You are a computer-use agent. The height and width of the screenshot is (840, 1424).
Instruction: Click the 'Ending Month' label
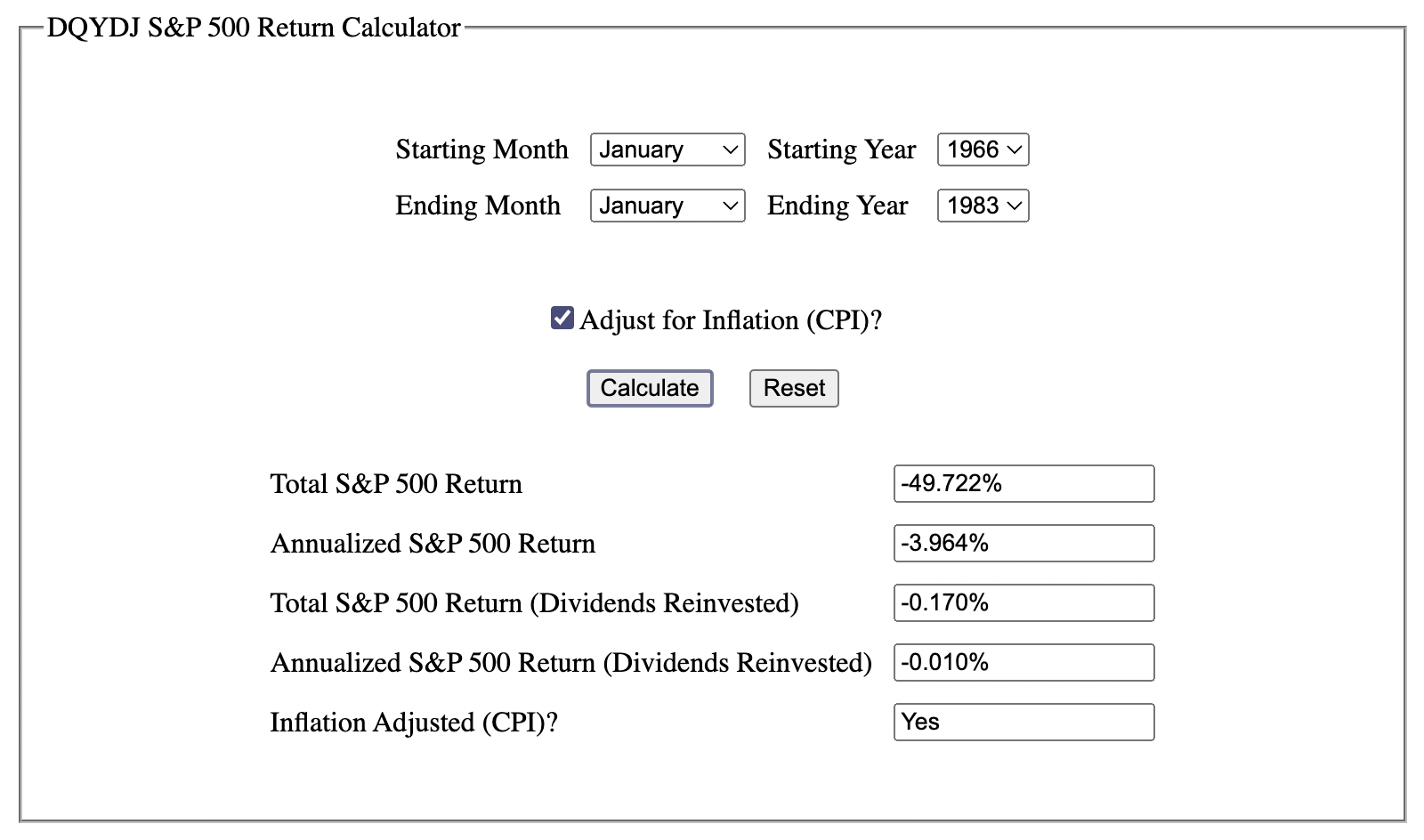click(x=478, y=206)
